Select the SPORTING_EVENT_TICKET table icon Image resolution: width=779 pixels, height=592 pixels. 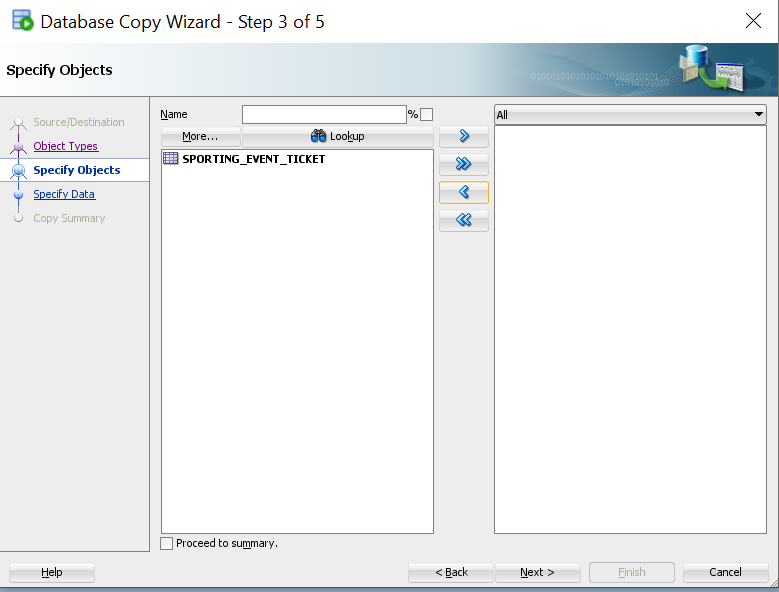(x=170, y=158)
